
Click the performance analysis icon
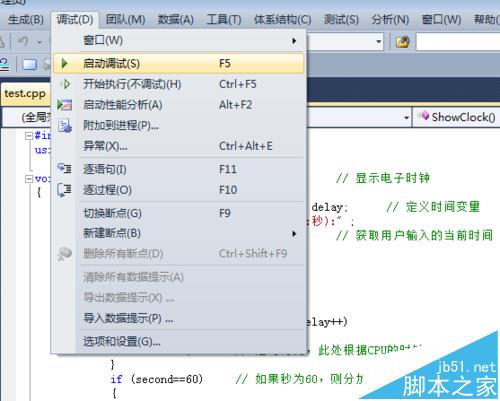[65, 105]
